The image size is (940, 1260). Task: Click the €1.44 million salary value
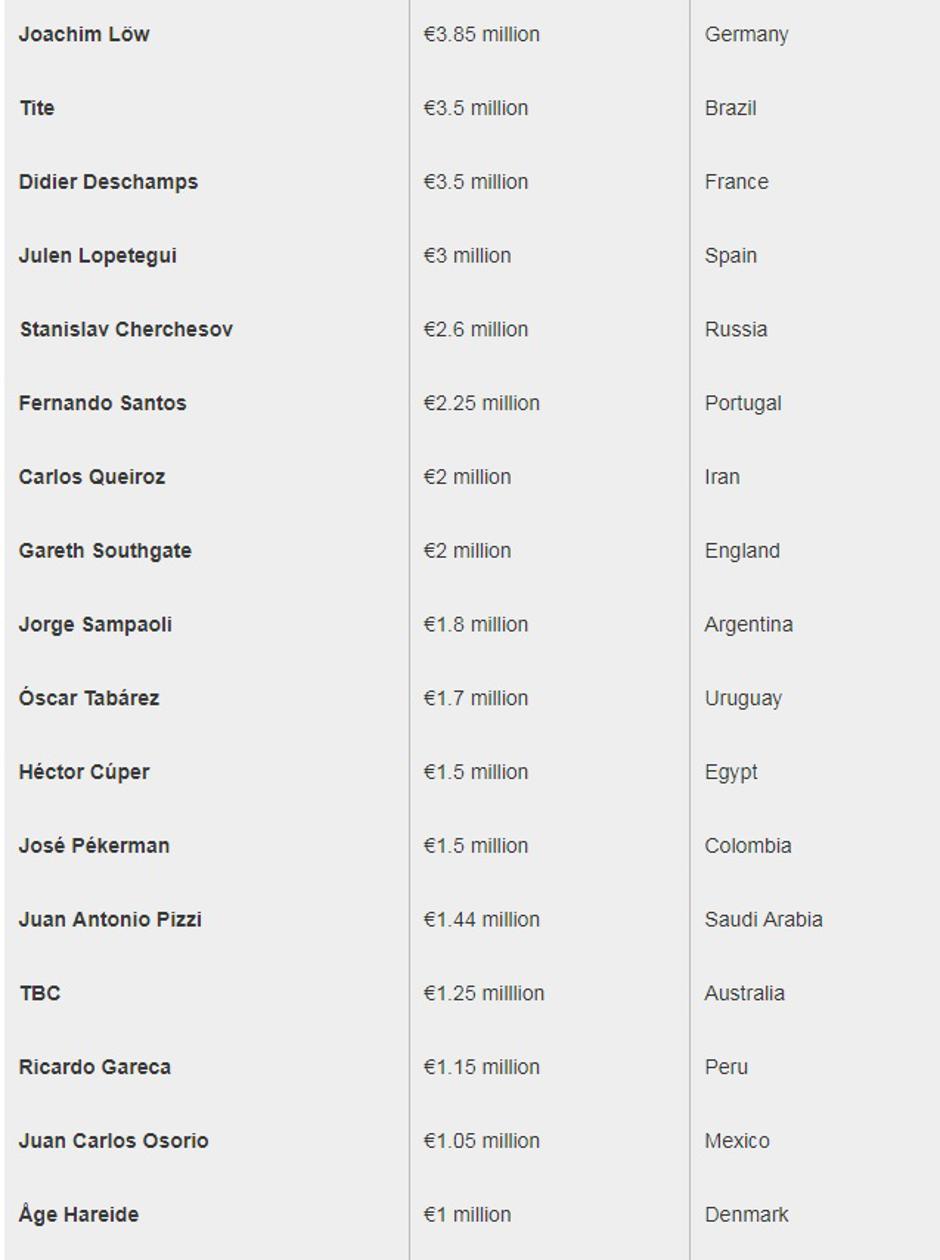point(481,920)
